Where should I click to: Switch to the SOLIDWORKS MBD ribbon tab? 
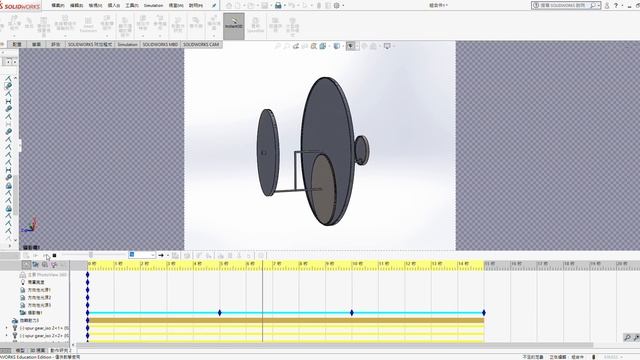(160, 44)
